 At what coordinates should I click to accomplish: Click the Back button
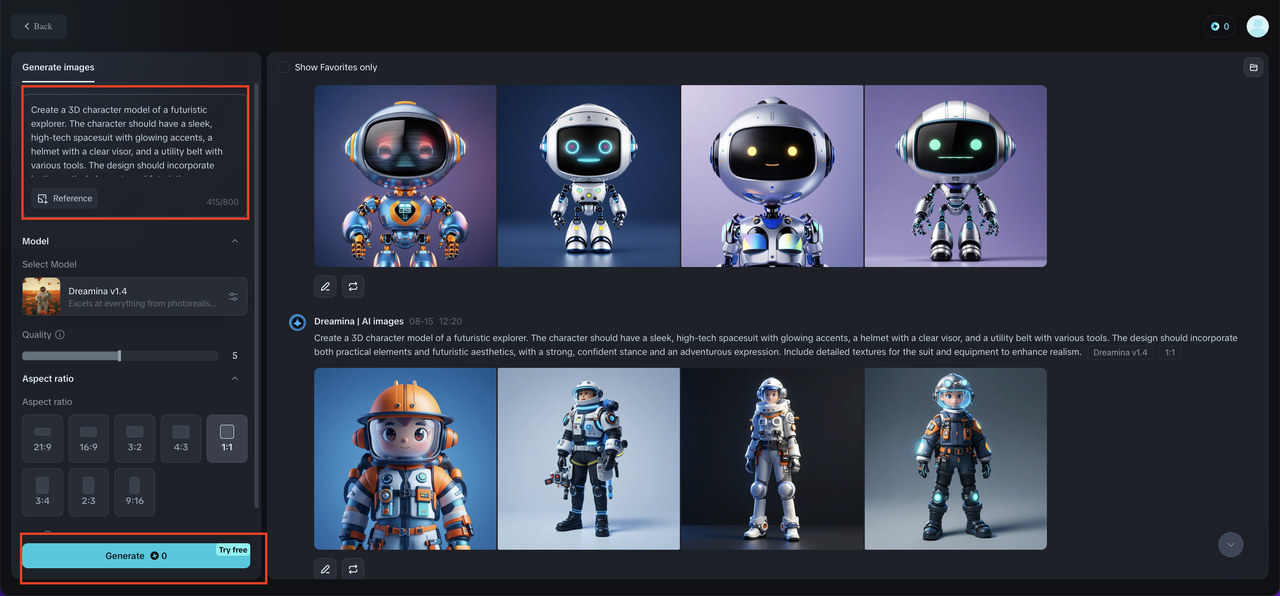(x=39, y=26)
